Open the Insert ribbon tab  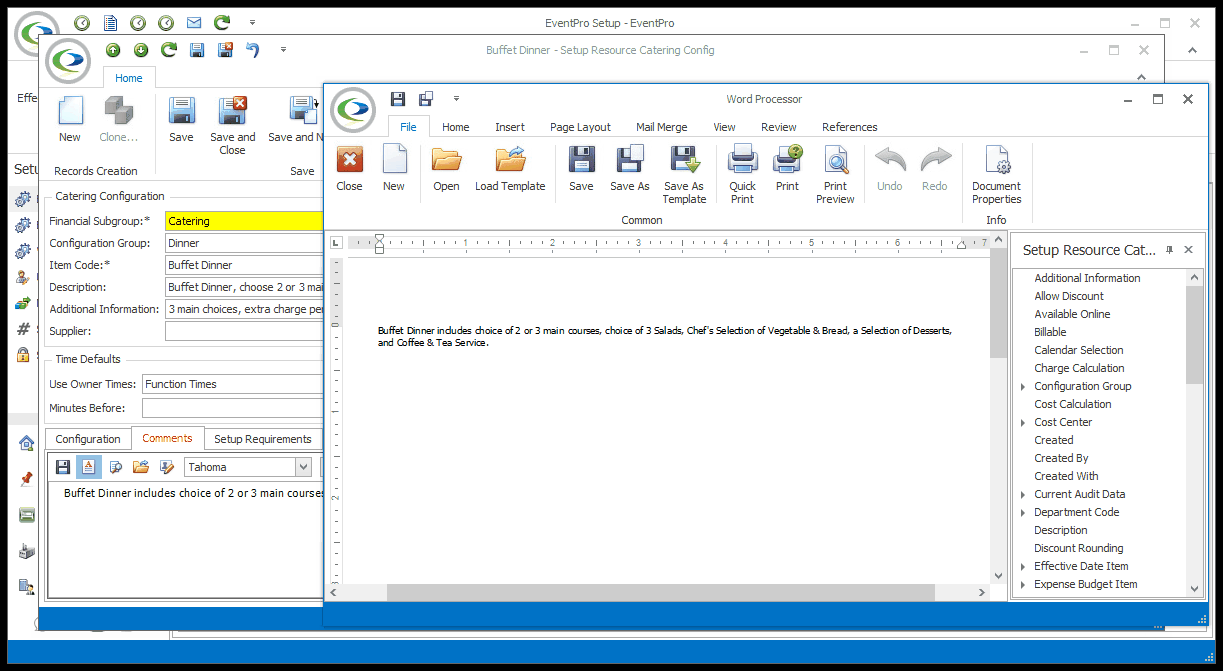point(510,127)
